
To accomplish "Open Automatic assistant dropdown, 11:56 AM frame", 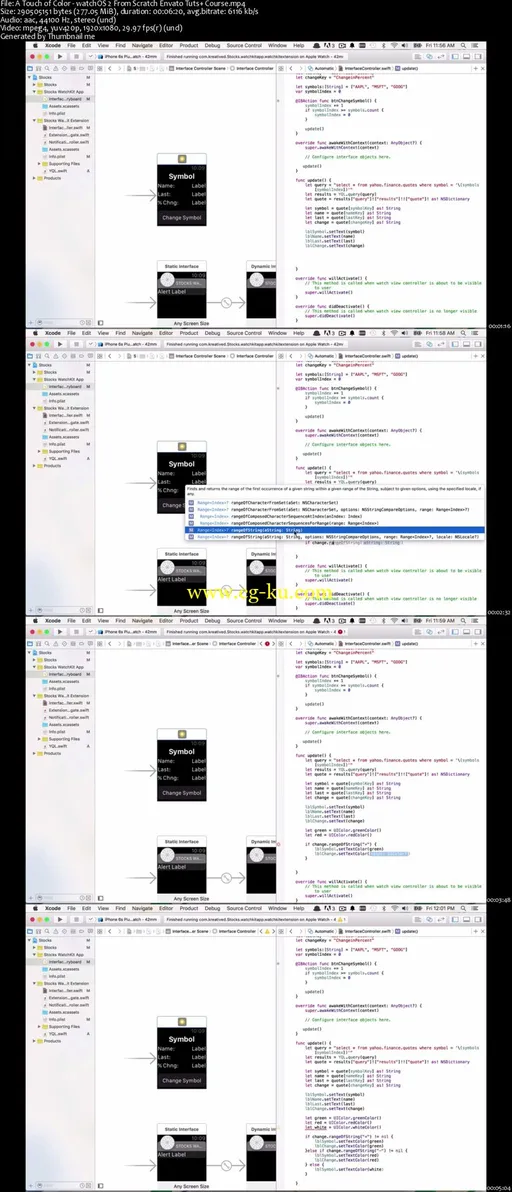I will click(322, 68).
